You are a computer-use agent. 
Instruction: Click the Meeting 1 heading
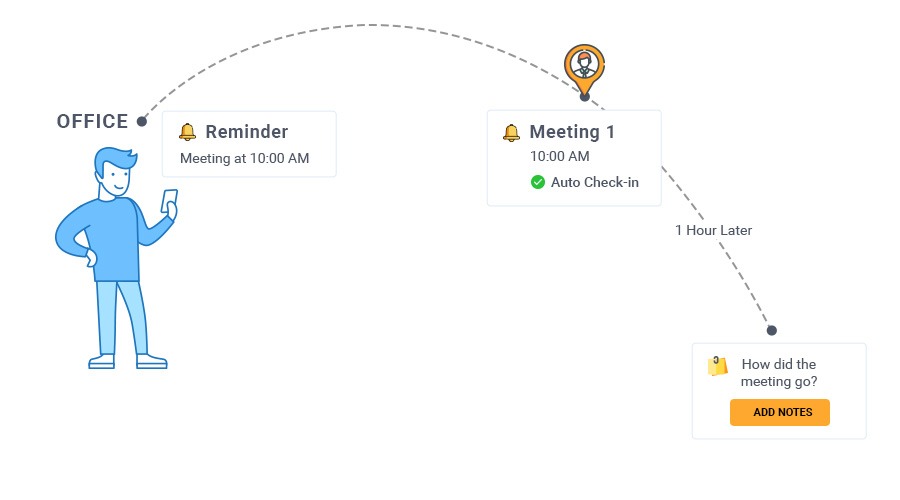572,131
